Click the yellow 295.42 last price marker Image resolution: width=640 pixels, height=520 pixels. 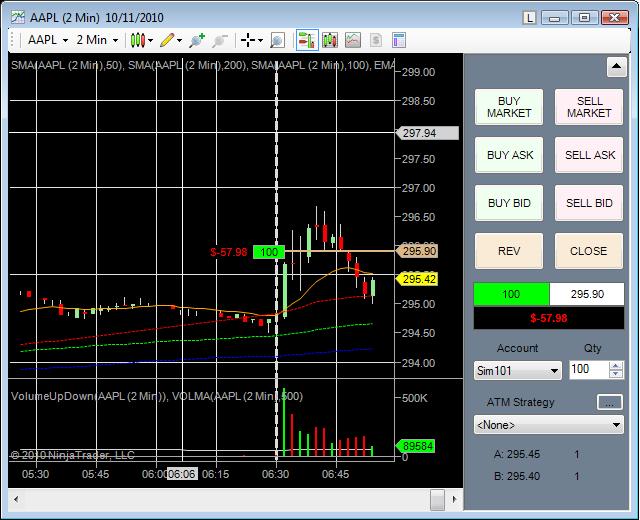pyautogui.click(x=417, y=279)
